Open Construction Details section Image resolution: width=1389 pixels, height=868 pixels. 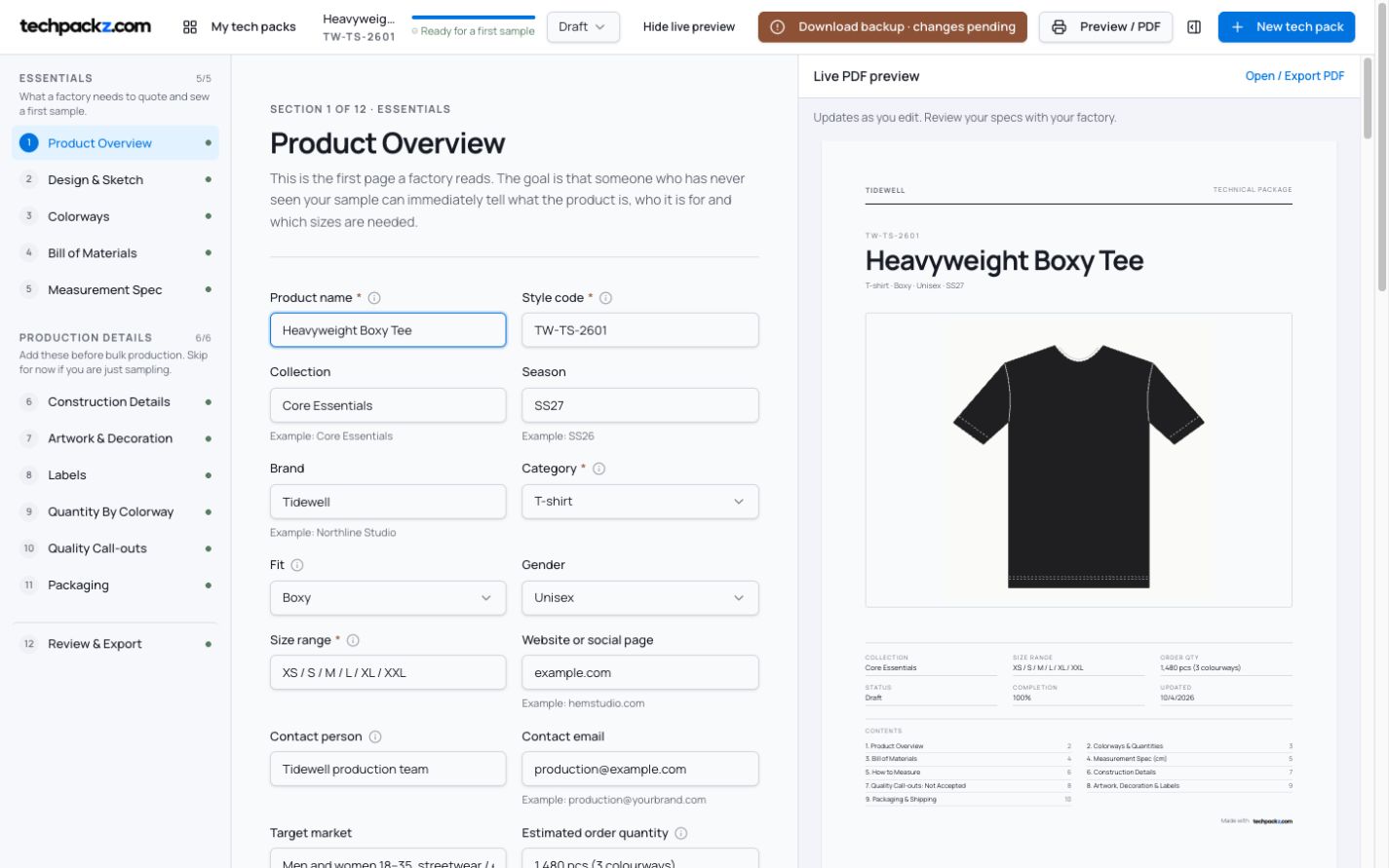115,402
